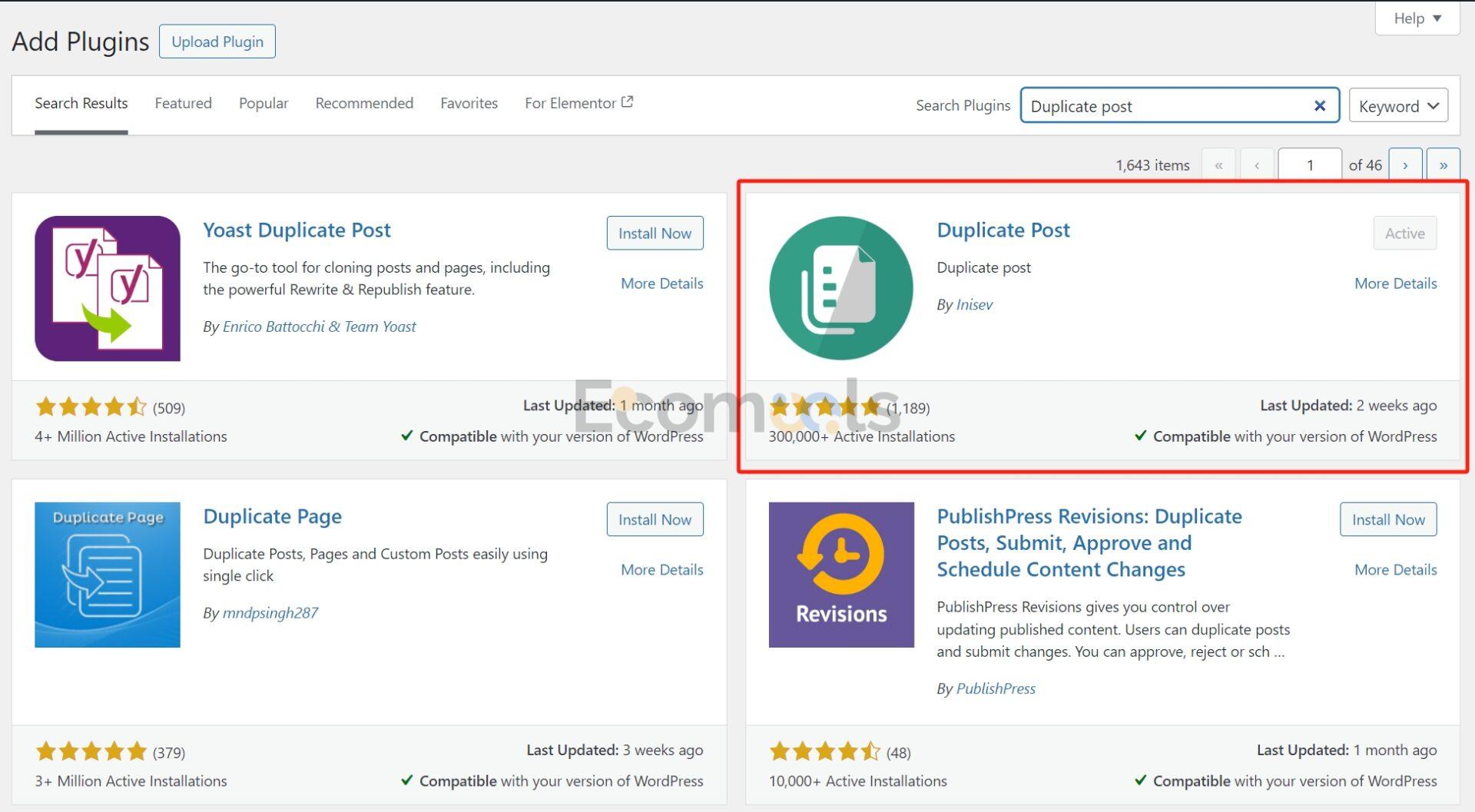Open the Keyword search type dropdown
The image size is (1475, 812).
(x=1398, y=106)
